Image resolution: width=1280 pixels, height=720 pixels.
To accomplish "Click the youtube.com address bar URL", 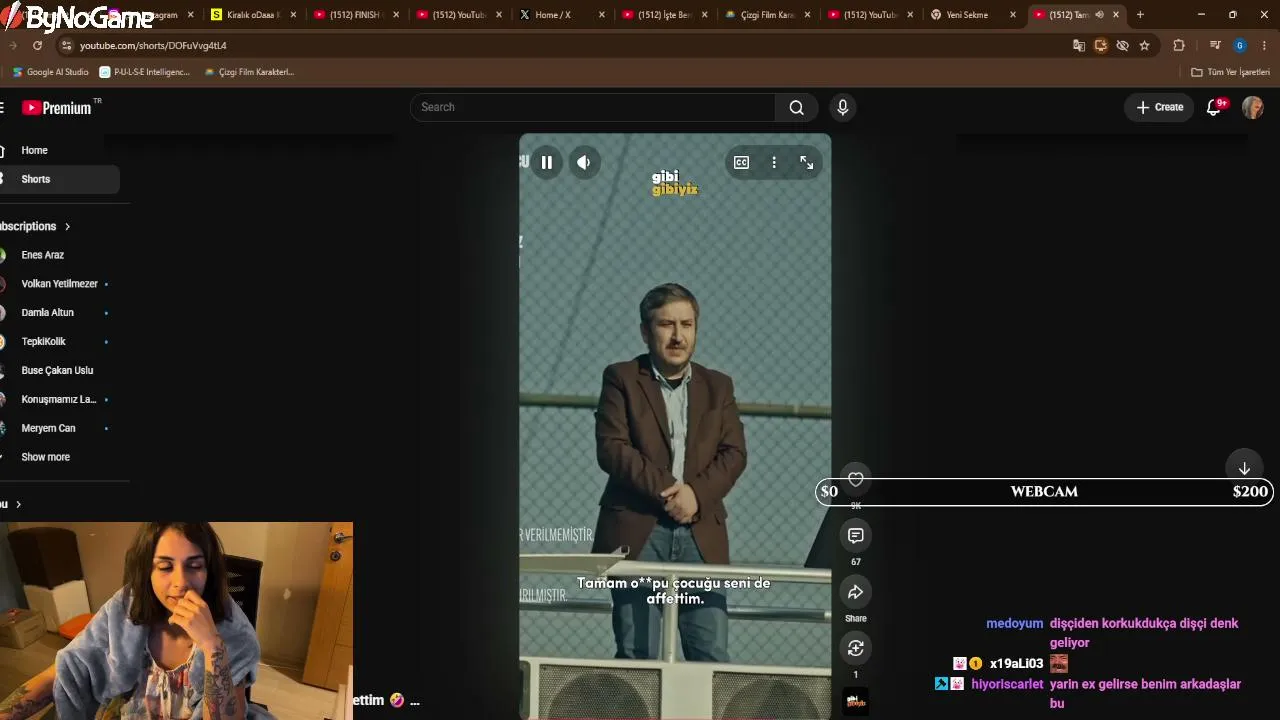I will [153, 45].
